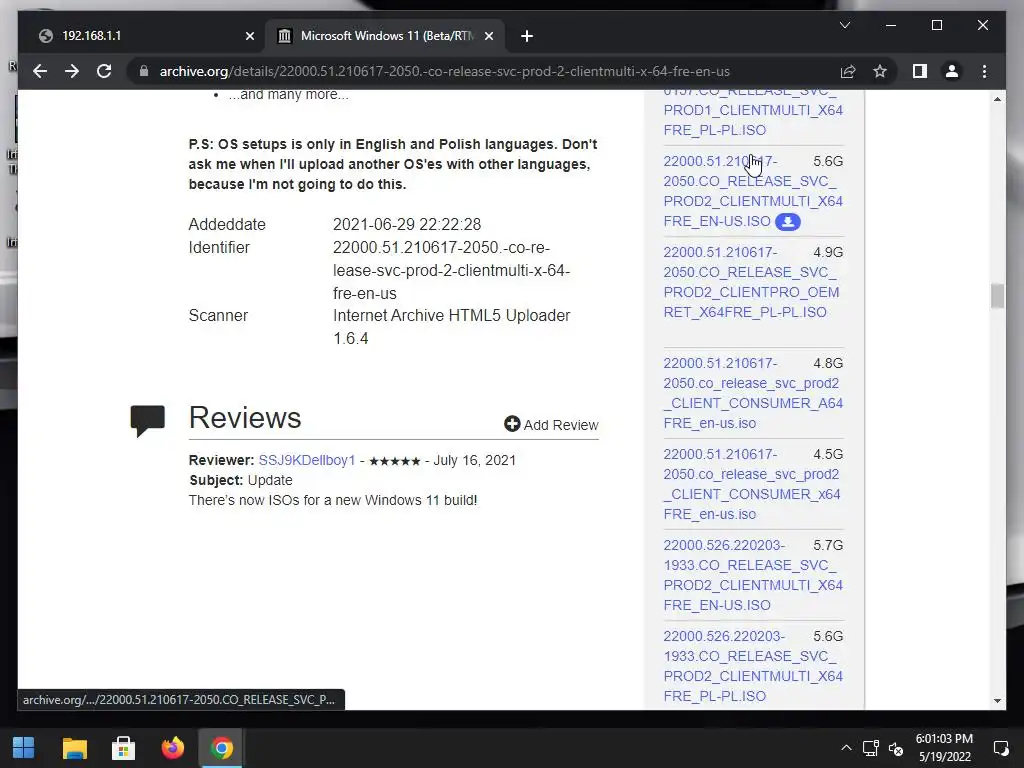Viewport: 1024px width, 768px height.
Task: Download the 5.6G PROD2 CLIENTMULTI X64 EN-US ISO
Action: (x=753, y=191)
